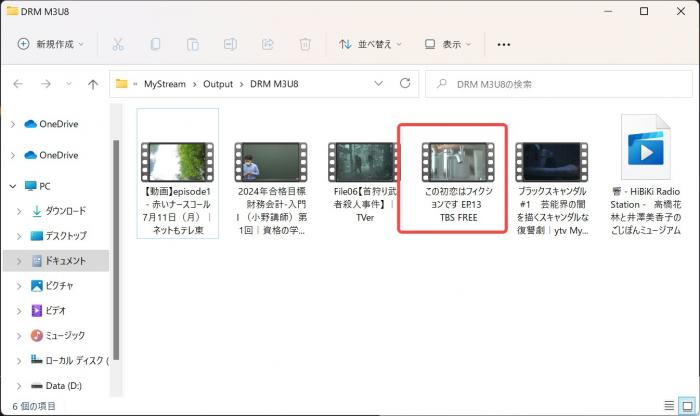This screenshot has height=416, width=700.
Task: Open ミュージック in sidebar
Action: (x=58, y=335)
